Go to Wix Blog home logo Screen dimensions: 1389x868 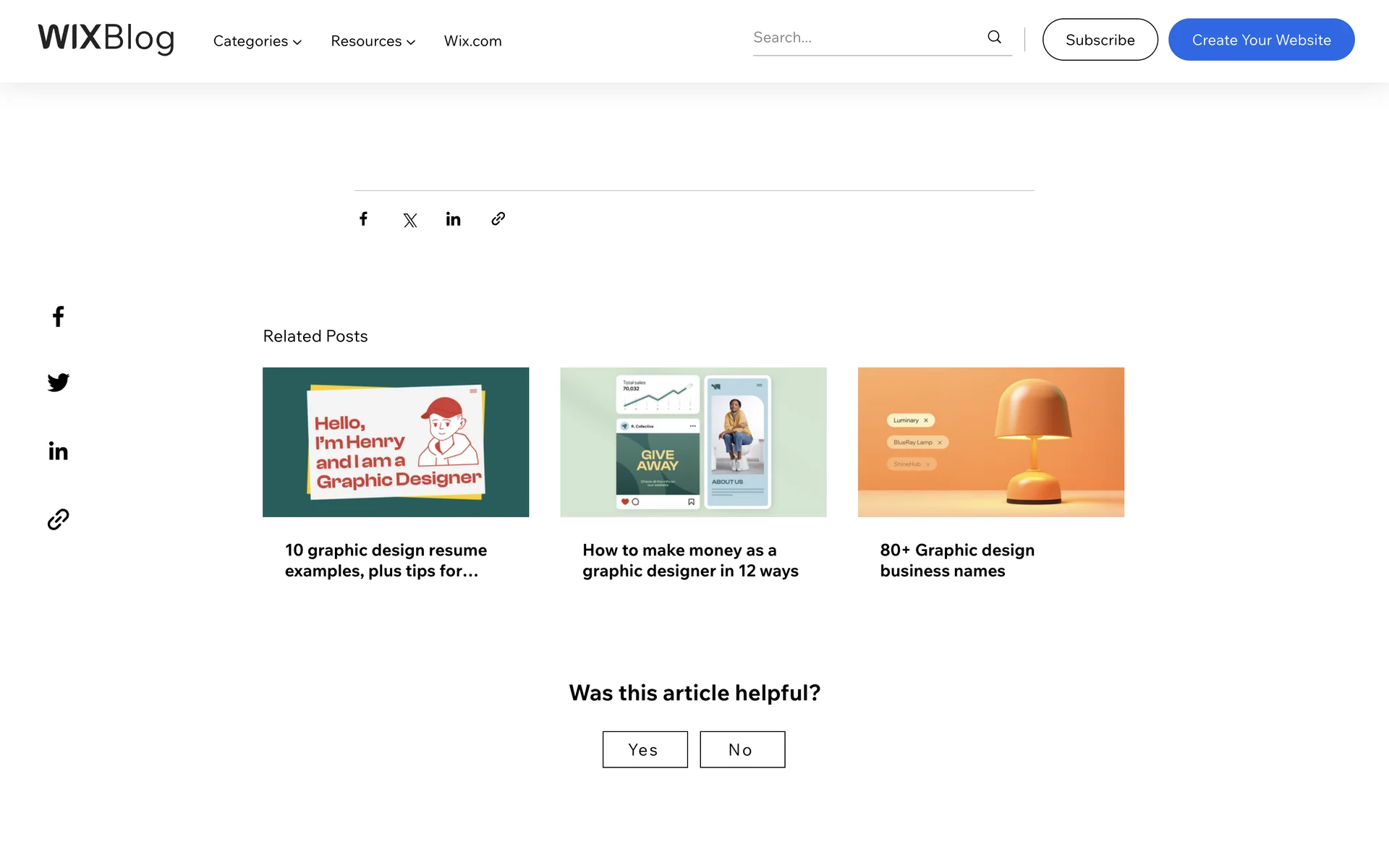(x=106, y=38)
